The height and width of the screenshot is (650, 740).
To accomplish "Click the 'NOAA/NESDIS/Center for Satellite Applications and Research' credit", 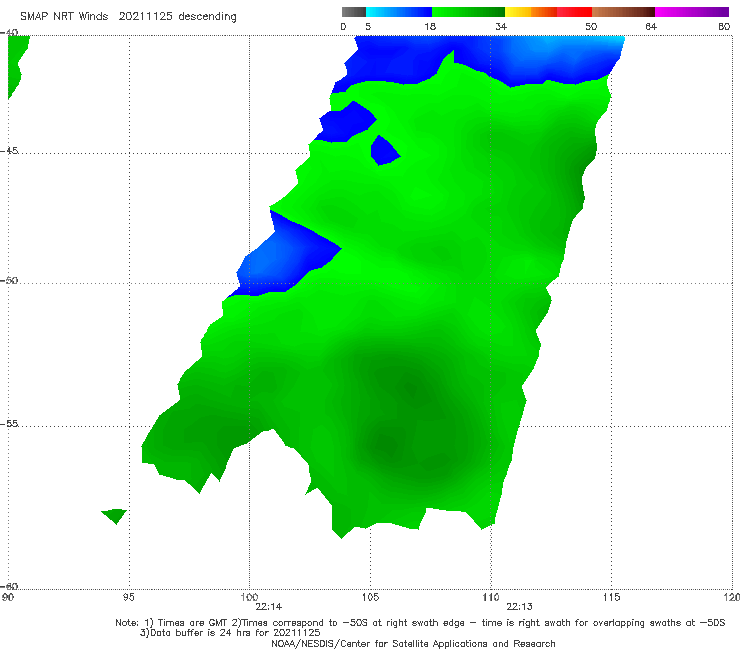I will point(413,644).
